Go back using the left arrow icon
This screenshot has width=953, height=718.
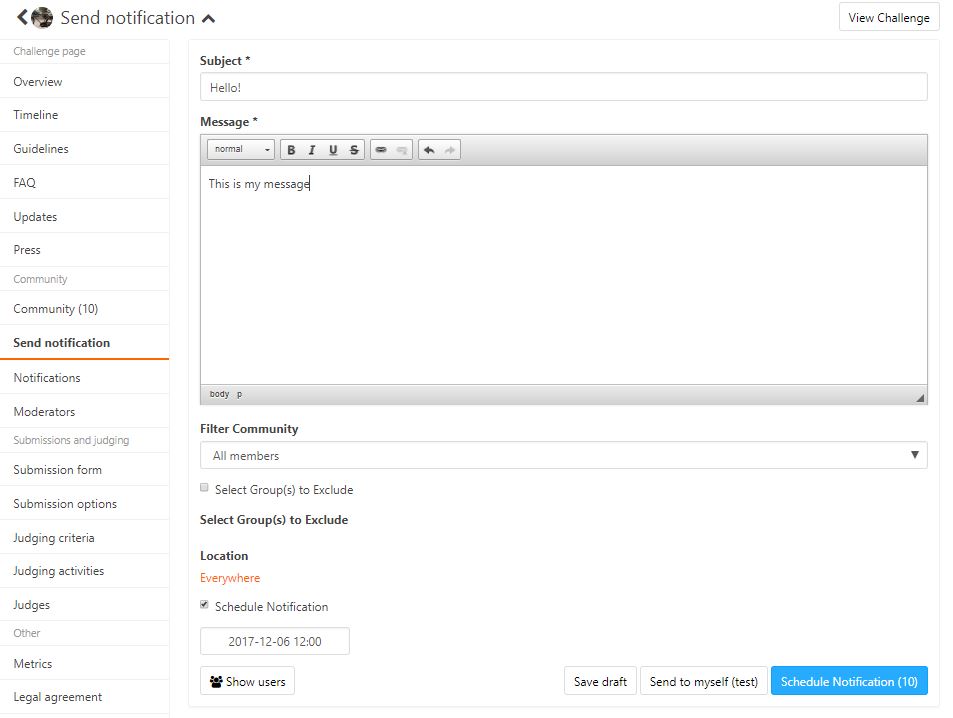coord(22,17)
